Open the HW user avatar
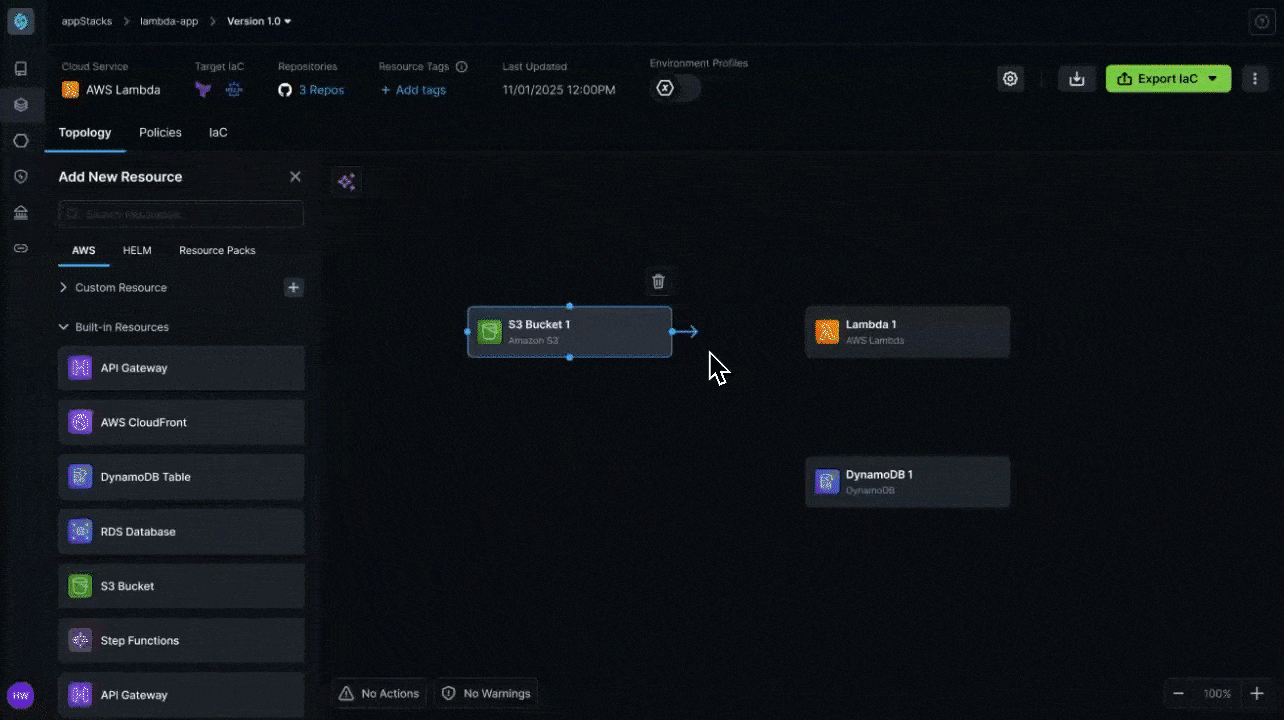The width and height of the screenshot is (1284, 720). [21, 695]
